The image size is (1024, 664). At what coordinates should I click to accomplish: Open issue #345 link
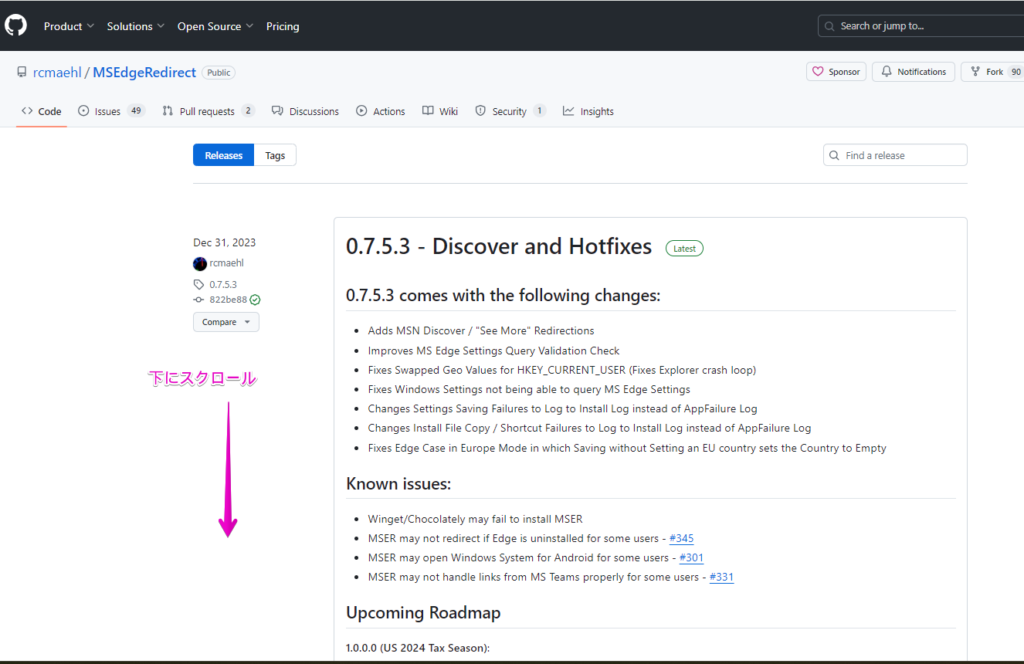coord(681,539)
